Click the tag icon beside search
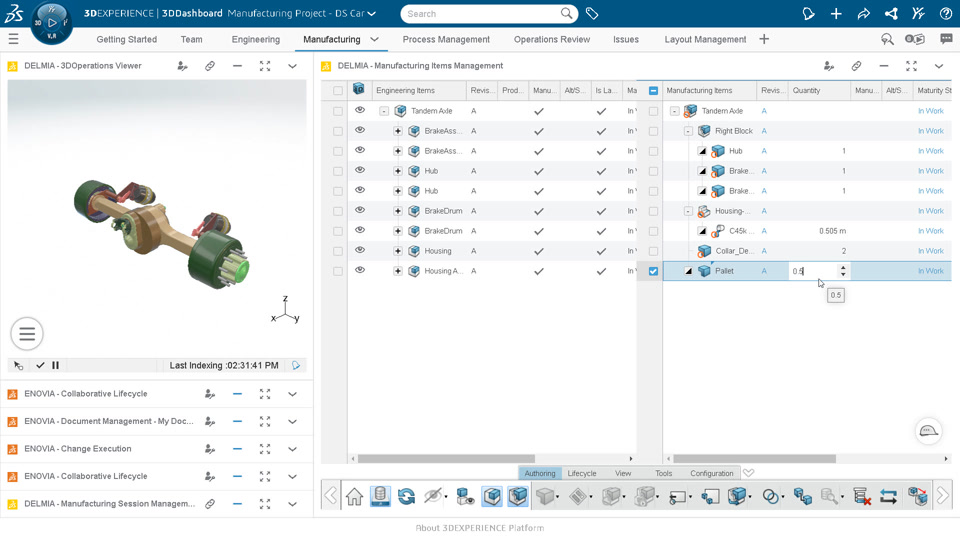 click(x=591, y=13)
